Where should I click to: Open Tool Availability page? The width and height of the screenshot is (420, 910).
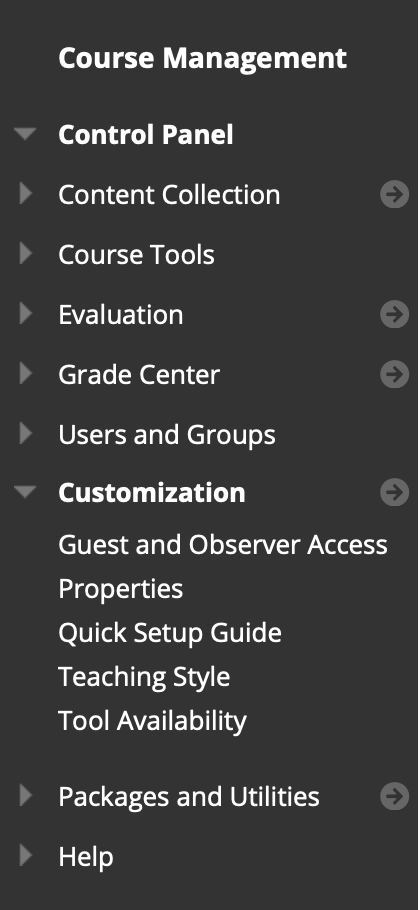[x=153, y=721]
